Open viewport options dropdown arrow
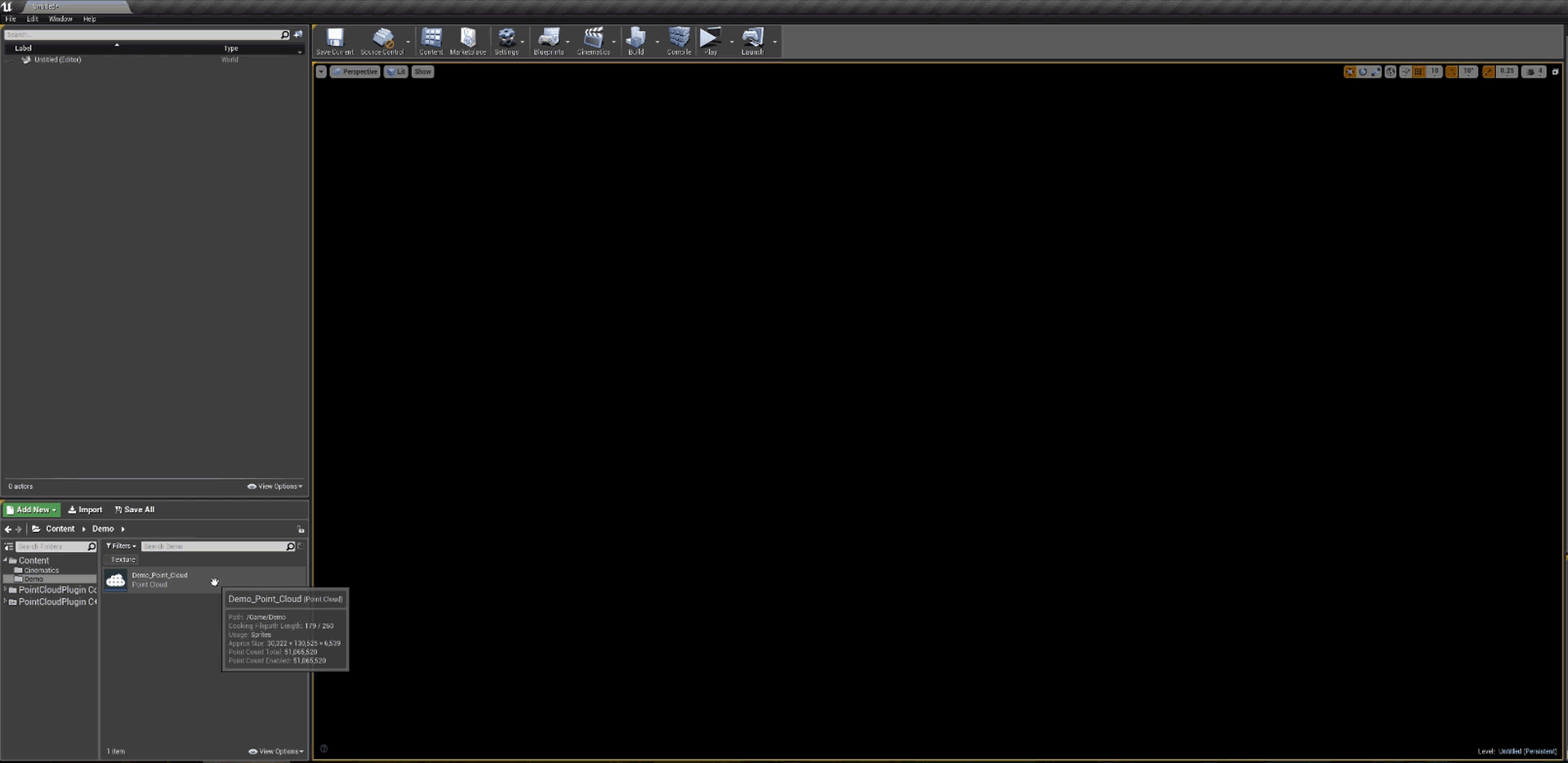 pos(321,72)
